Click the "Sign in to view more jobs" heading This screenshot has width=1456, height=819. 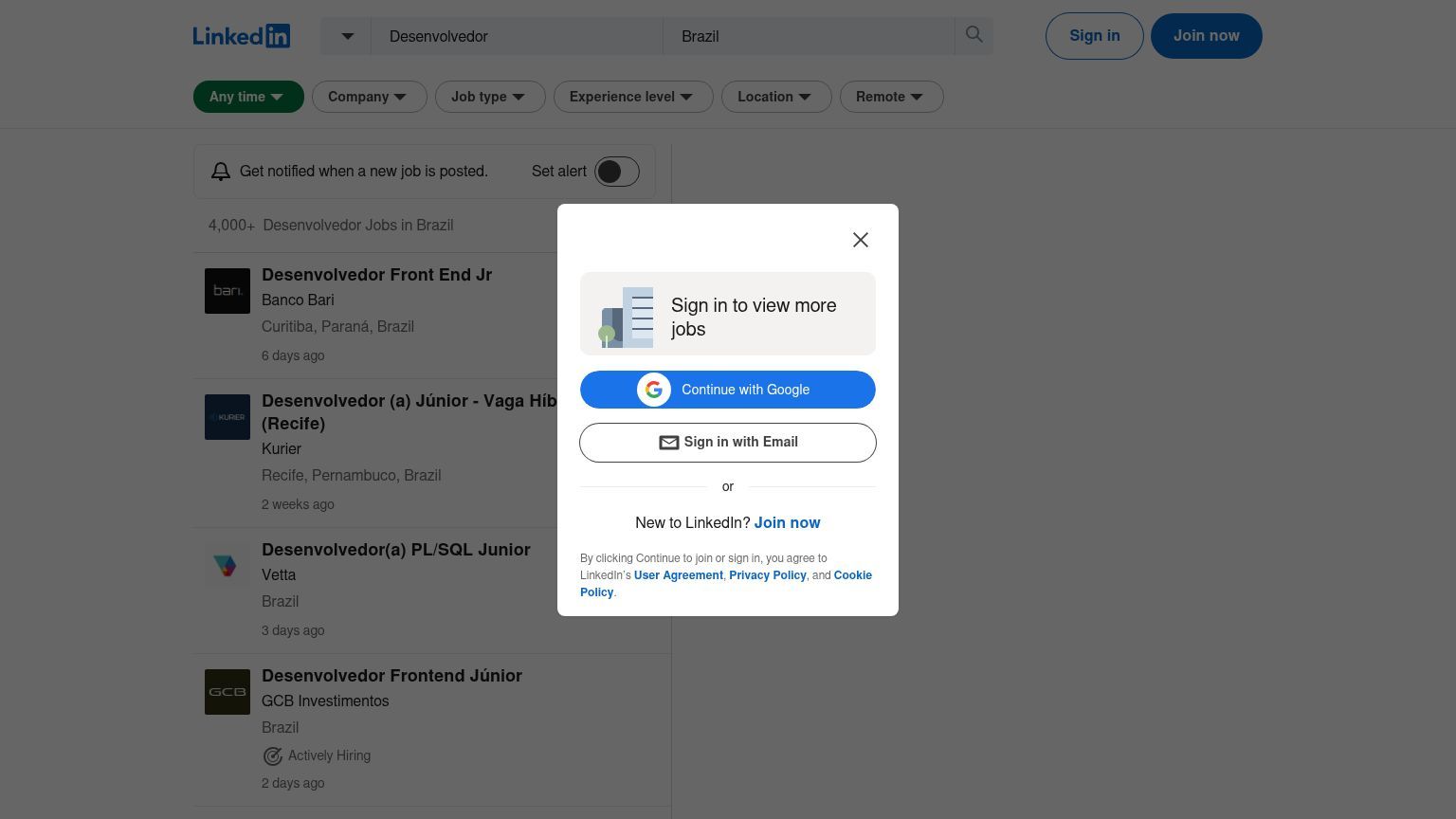click(754, 318)
